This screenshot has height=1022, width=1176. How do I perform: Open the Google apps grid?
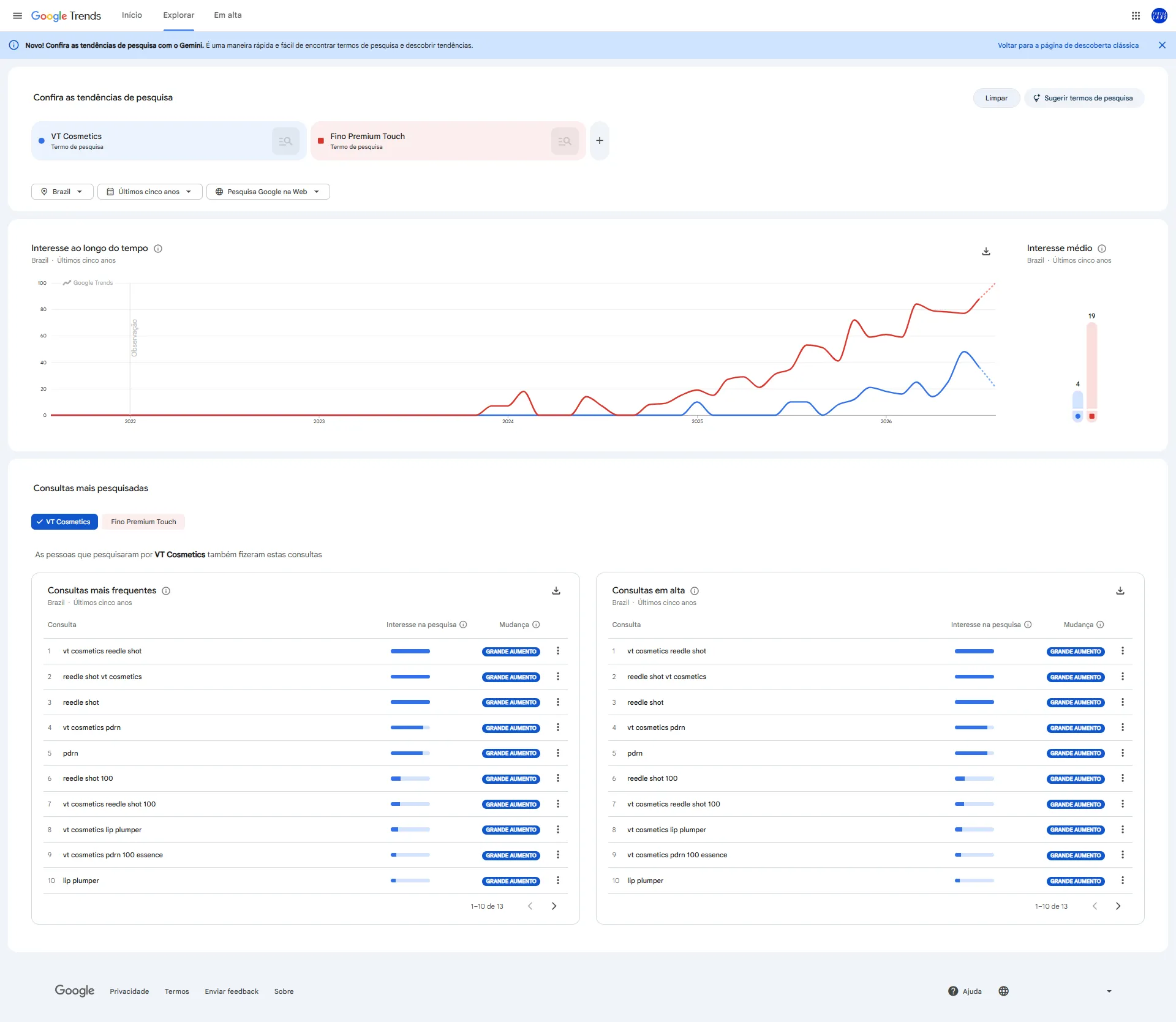[1136, 15]
